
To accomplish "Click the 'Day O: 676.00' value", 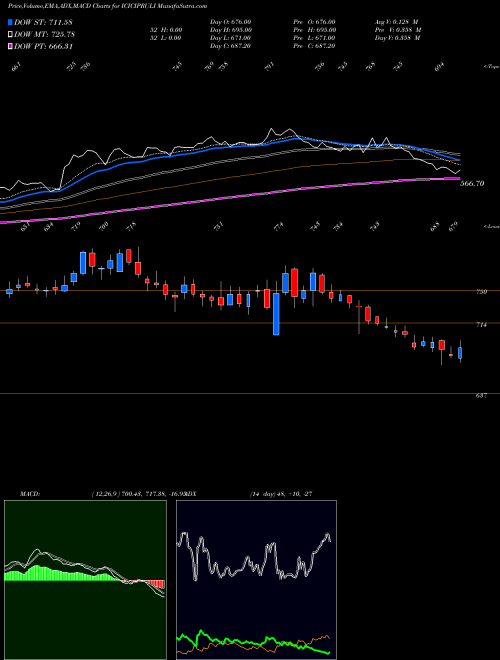I will tap(231, 22).
